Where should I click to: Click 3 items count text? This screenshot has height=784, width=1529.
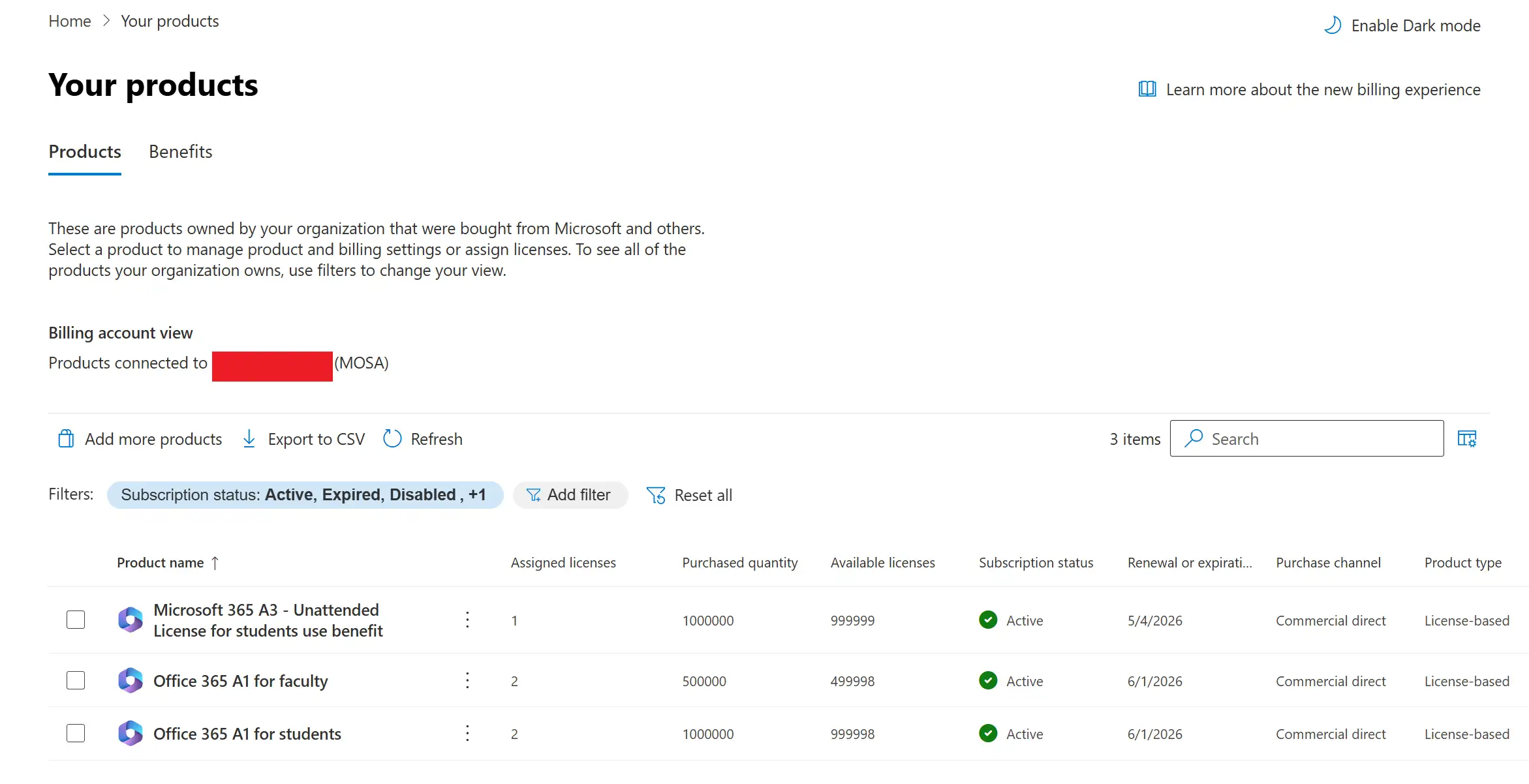(1135, 439)
